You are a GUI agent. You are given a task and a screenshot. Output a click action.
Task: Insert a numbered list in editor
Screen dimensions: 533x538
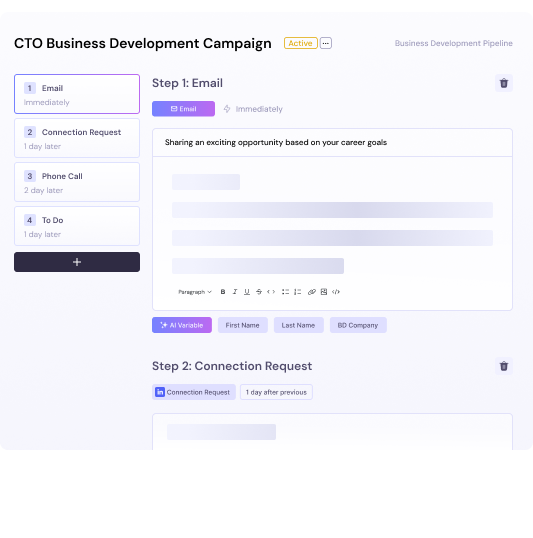(298, 292)
